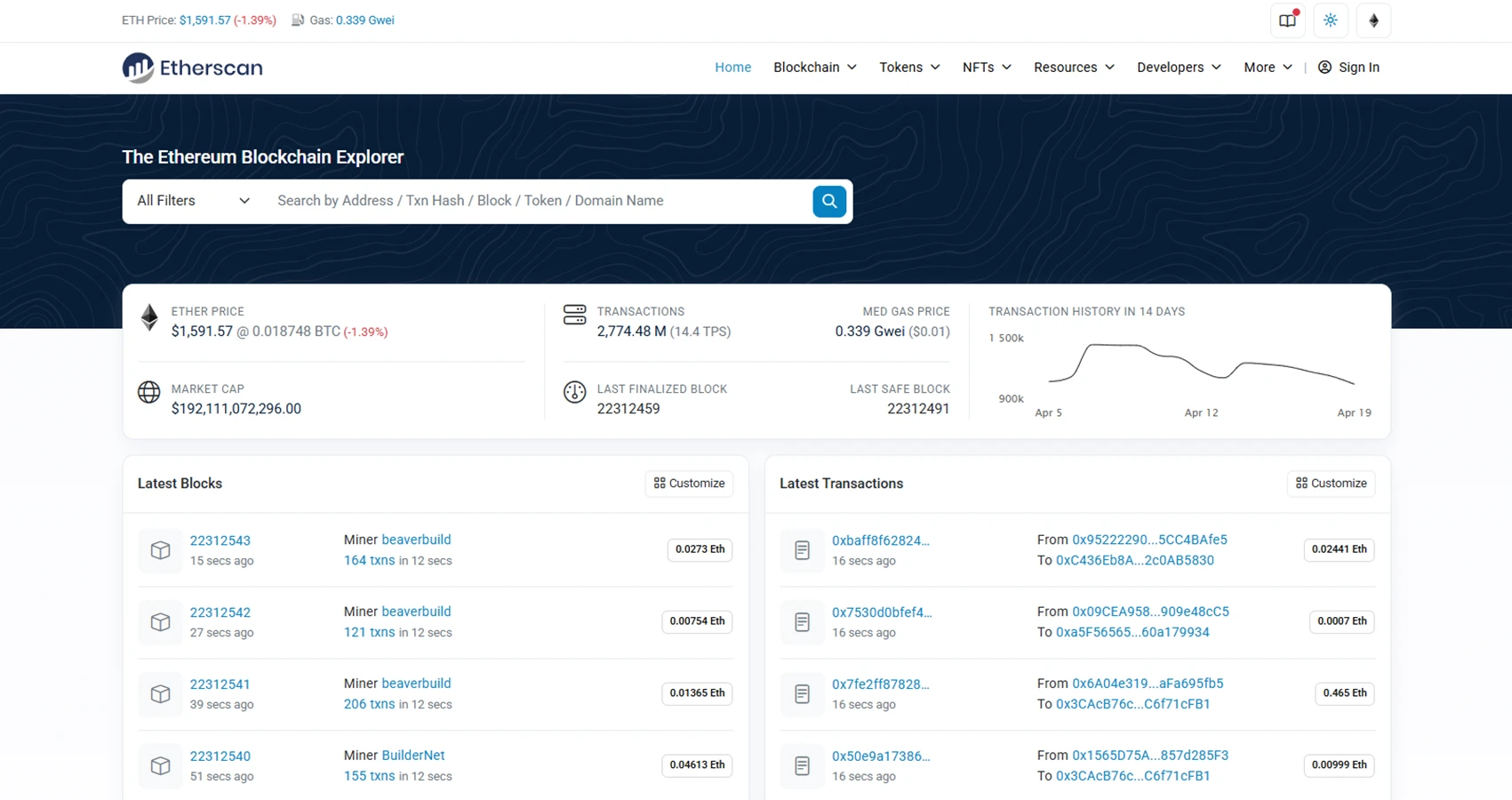
Task: Click market cap value $192,111,072,296.00
Action: point(236,409)
